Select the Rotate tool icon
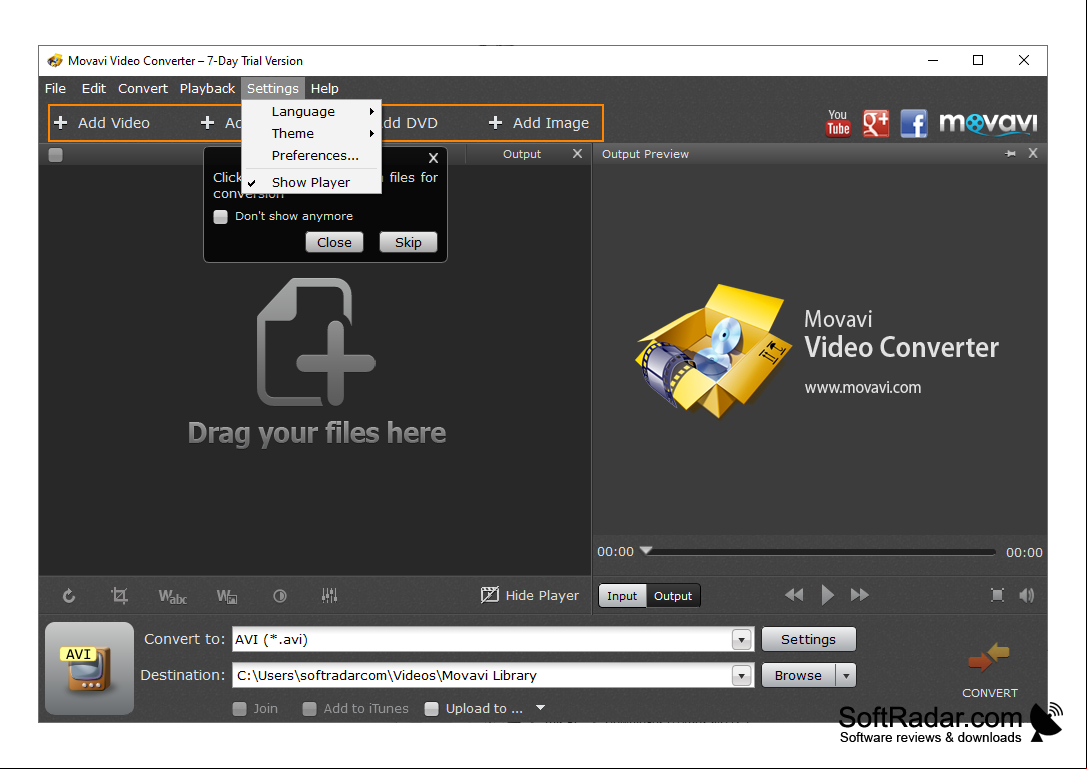 point(69,596)
